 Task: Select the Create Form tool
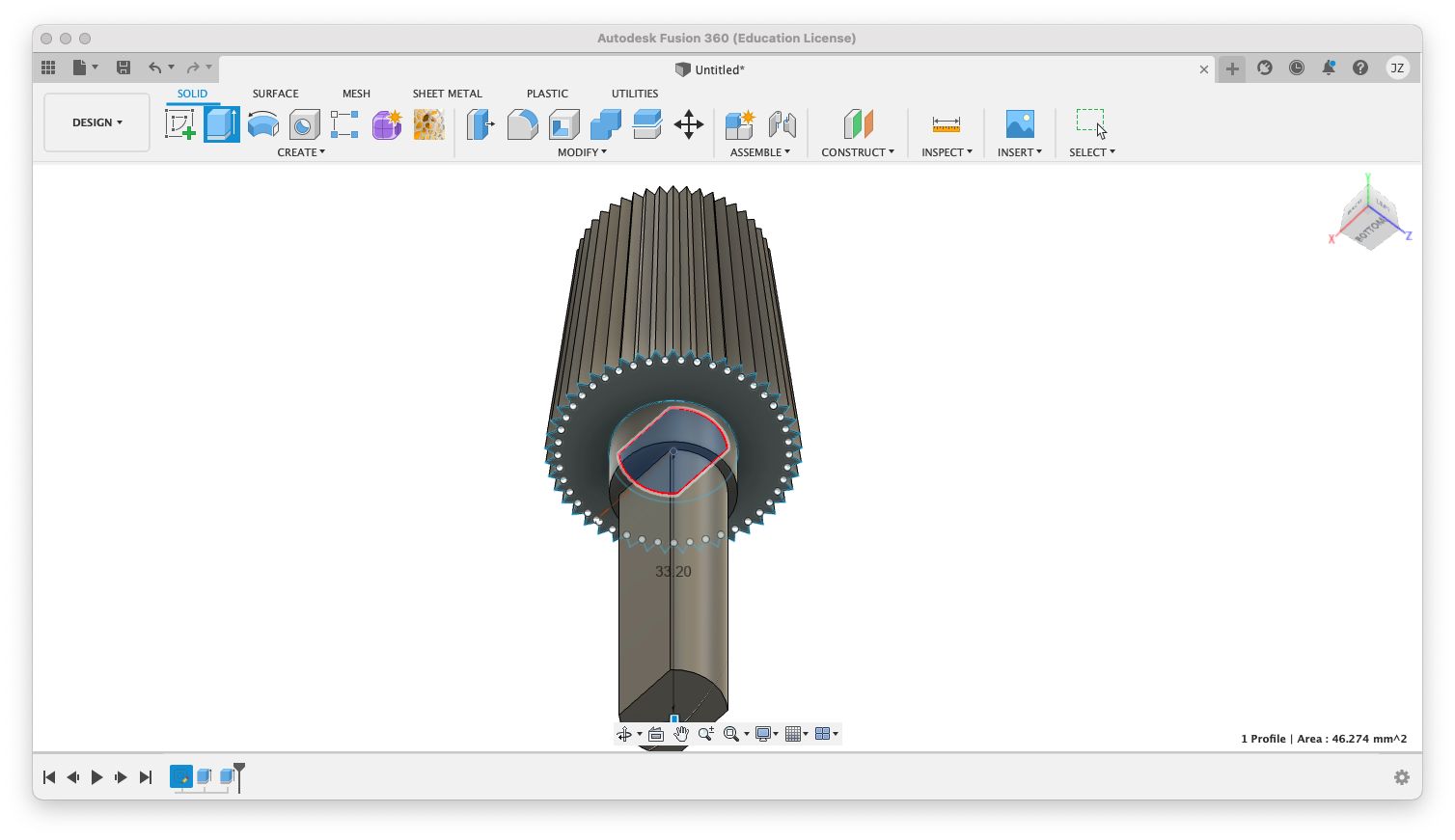pos(387,124)
